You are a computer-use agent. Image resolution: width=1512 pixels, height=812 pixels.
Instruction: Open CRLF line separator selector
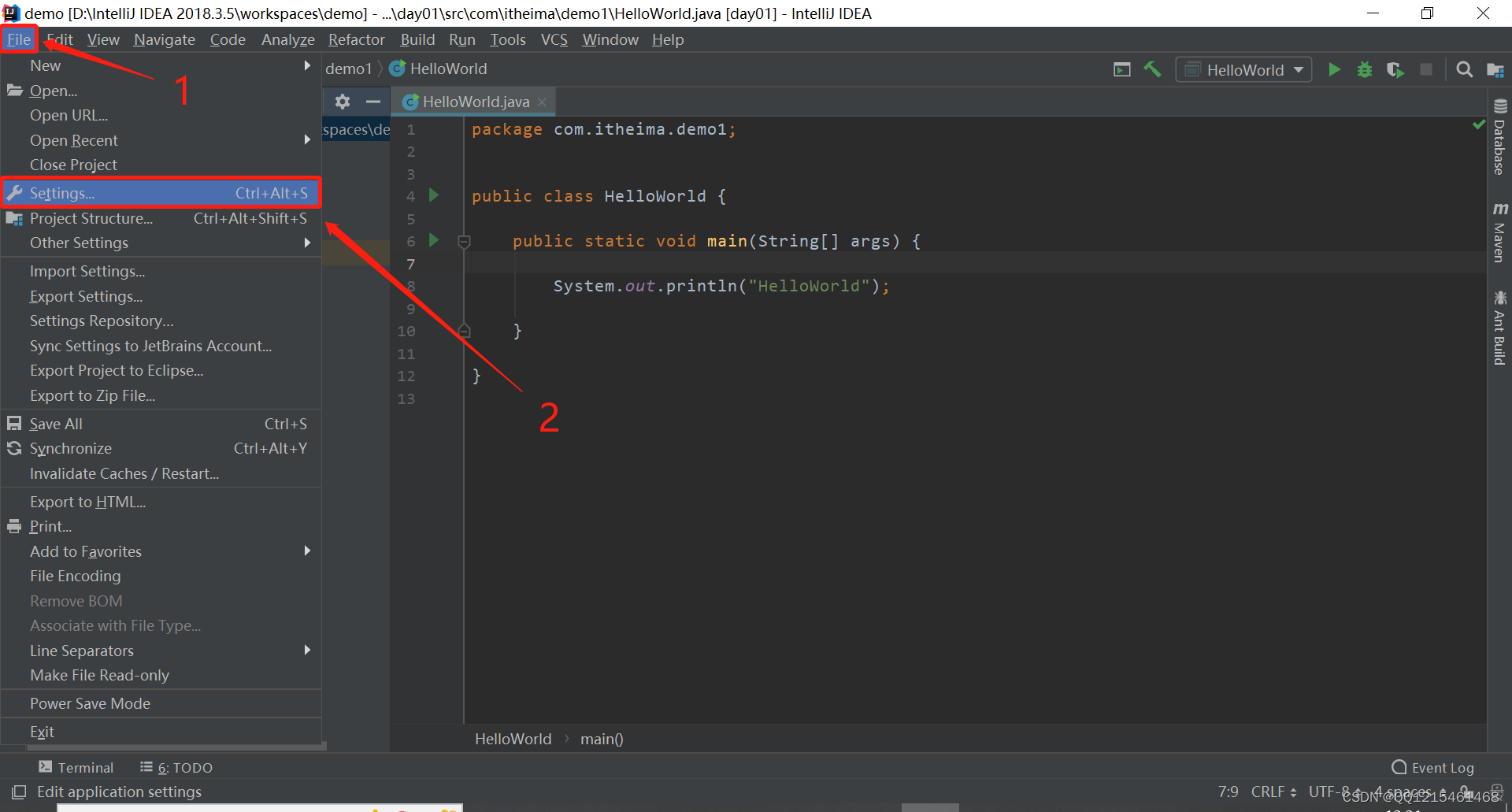click(x=1273, y=792)
